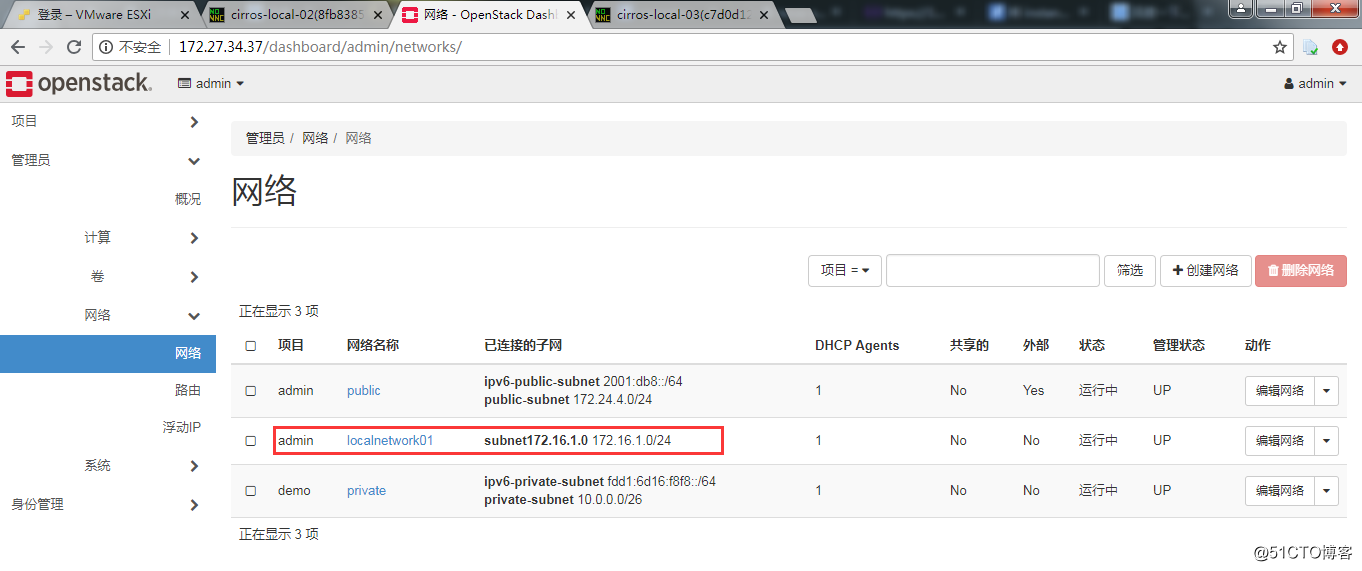
Task: Click the 网络名称 column header
Action: tap(373, 346)
